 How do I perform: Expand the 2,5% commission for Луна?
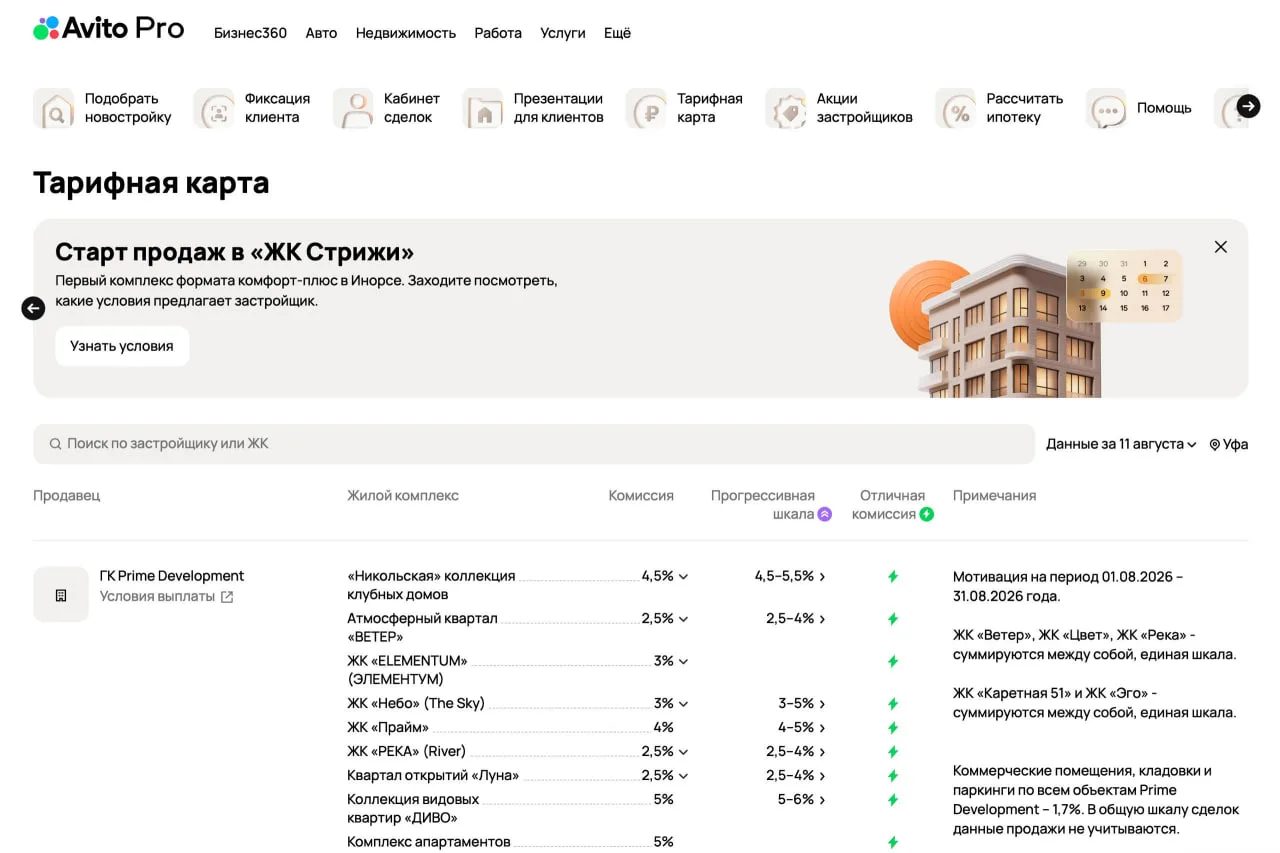(665, 775)
